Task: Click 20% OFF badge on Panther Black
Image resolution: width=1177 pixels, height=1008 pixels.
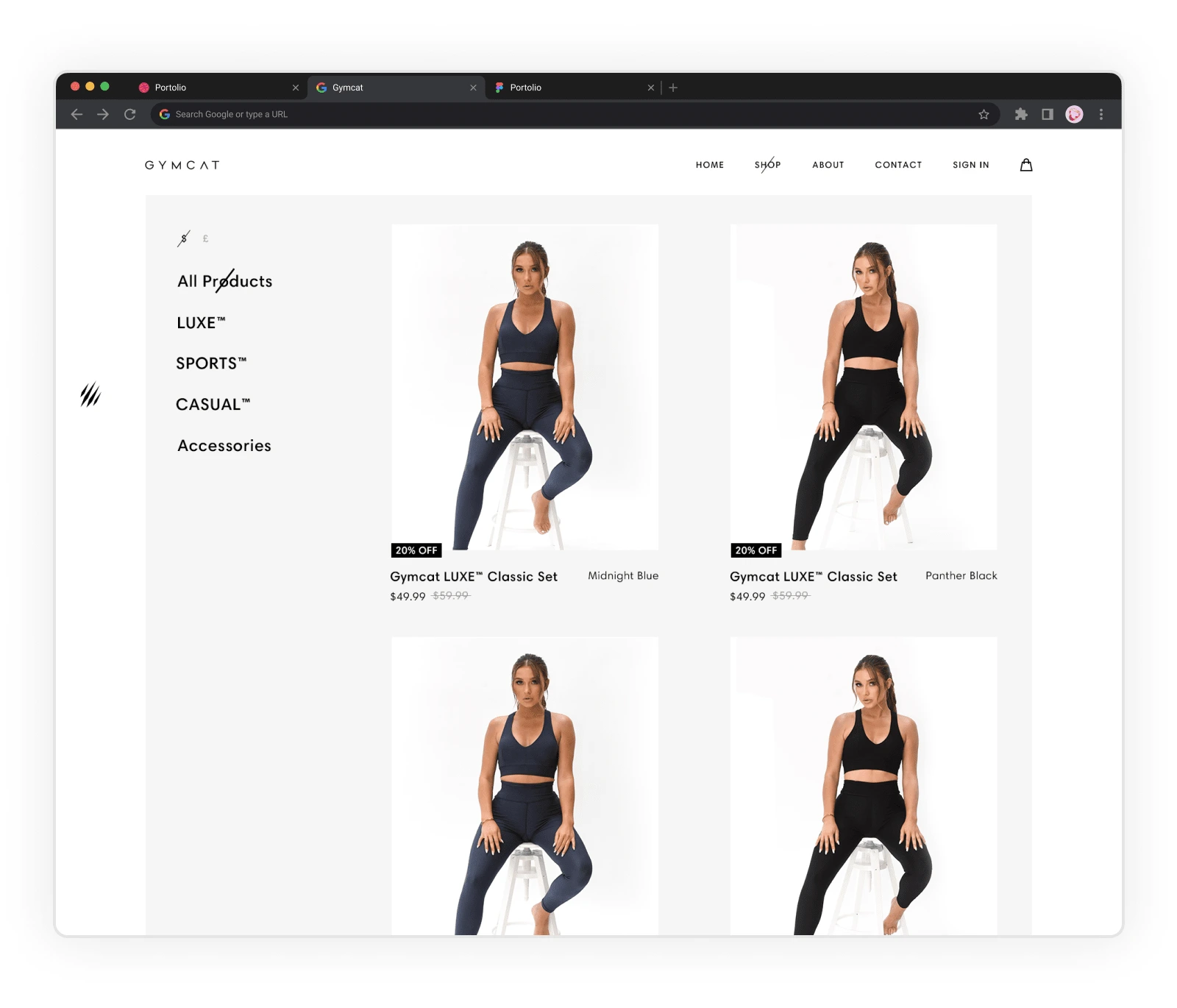Action: (x=756, y=550)
